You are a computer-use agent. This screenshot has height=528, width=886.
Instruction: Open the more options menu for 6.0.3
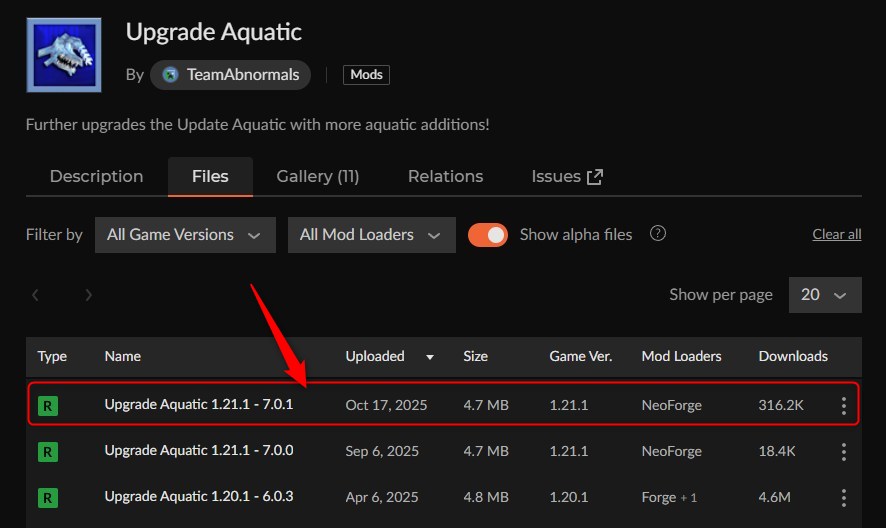(844, 498)
